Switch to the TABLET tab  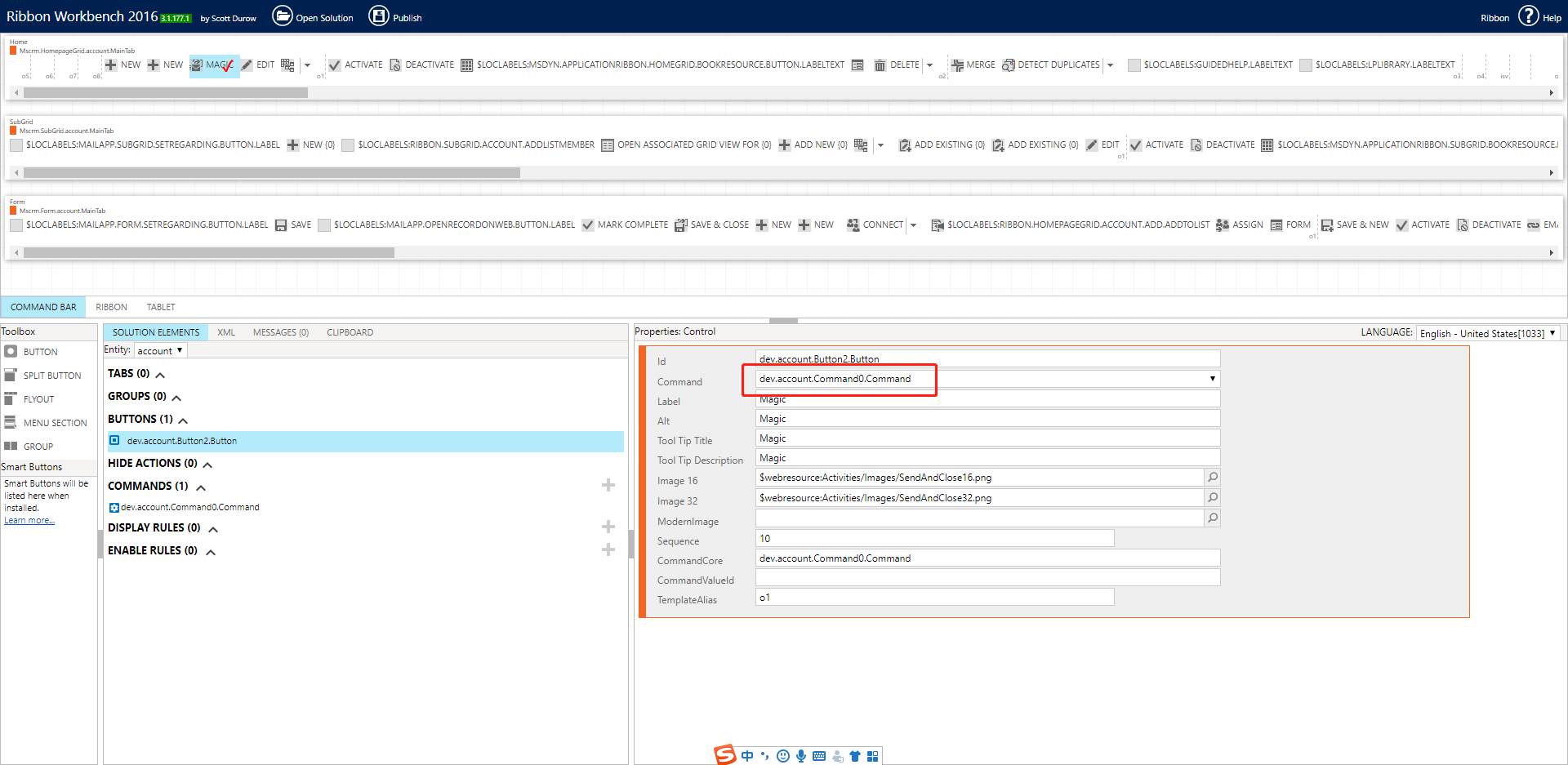161,307
